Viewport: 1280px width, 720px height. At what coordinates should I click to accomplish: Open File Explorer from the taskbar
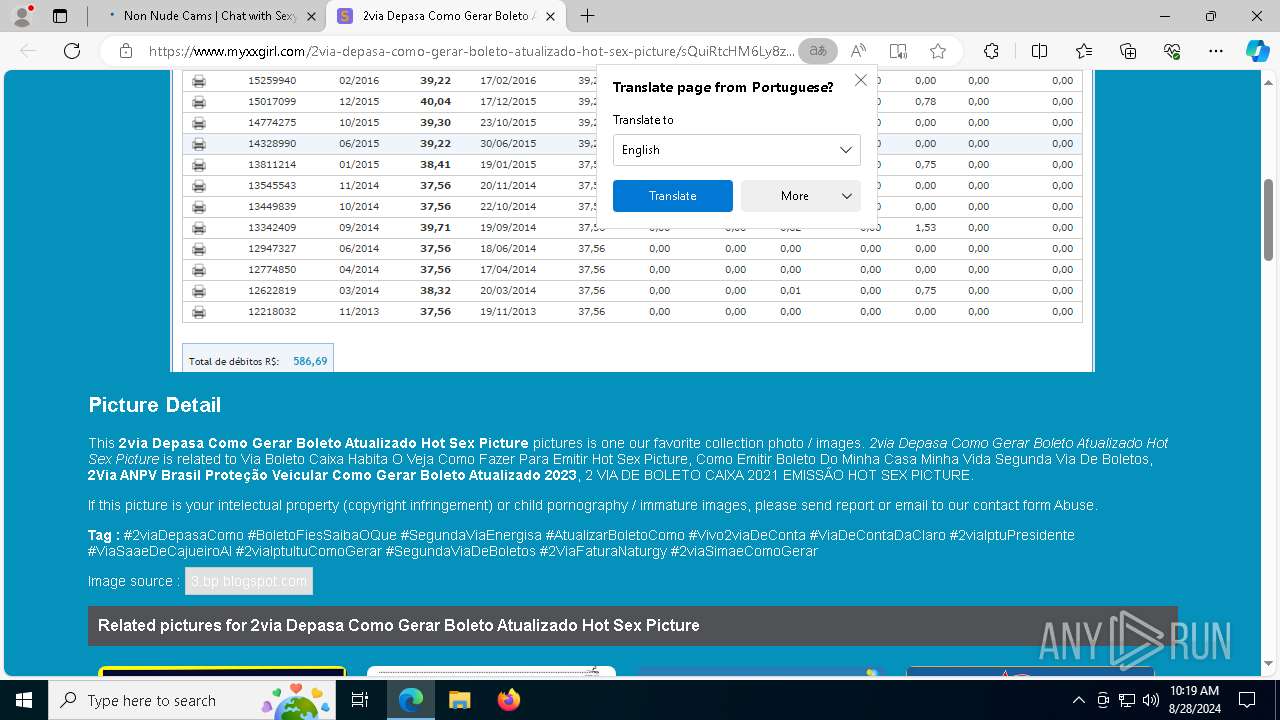pyautogui.click(x=459, y=700)
